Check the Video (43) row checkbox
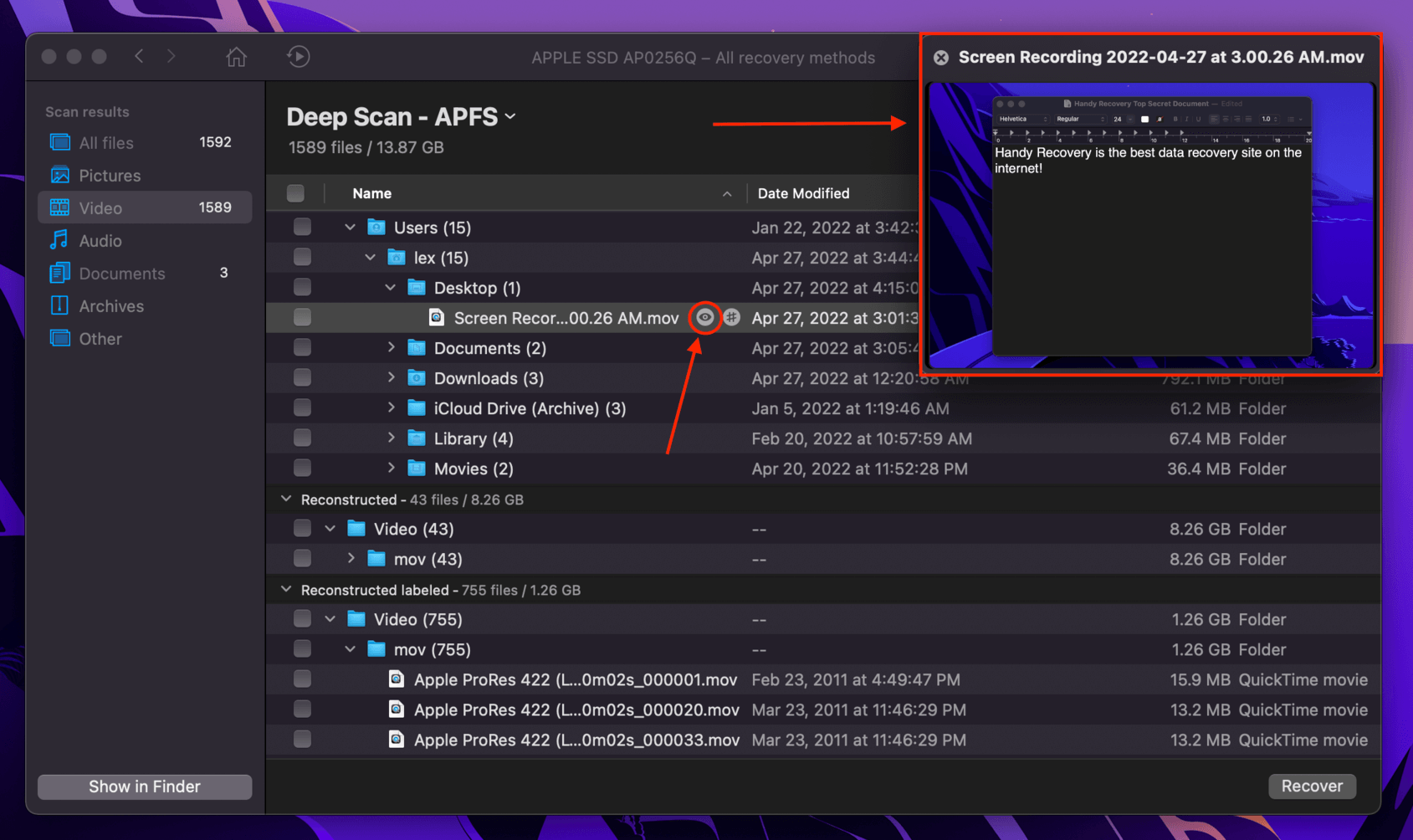The image size is (1413, 840). pos(302,528)
